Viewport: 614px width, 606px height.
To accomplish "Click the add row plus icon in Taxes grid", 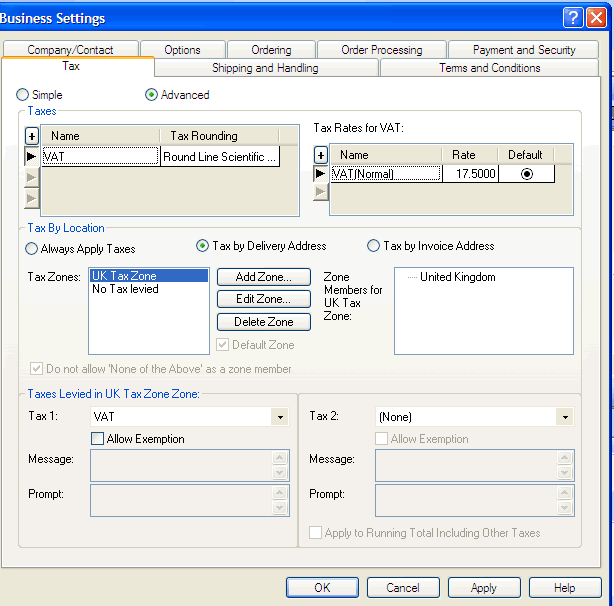I will (32, 136).
